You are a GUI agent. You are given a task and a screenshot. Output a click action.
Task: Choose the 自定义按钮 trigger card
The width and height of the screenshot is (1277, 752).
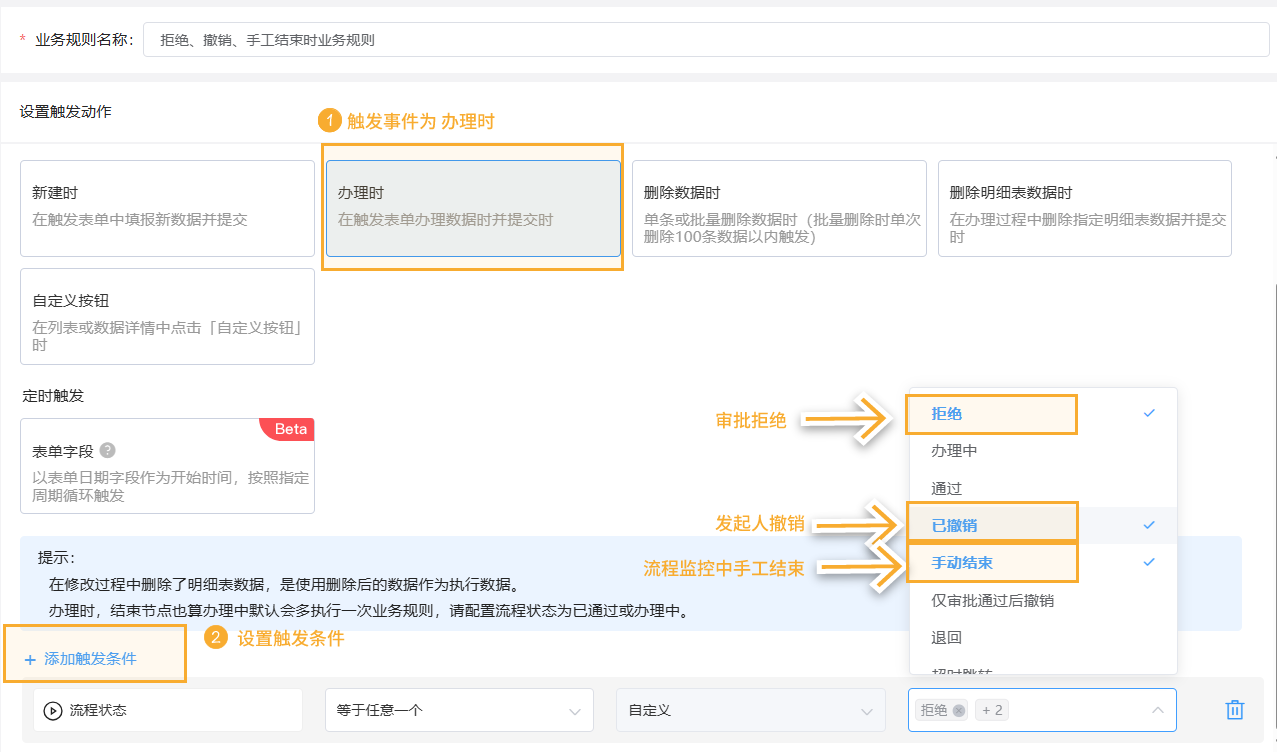point(167,316)
